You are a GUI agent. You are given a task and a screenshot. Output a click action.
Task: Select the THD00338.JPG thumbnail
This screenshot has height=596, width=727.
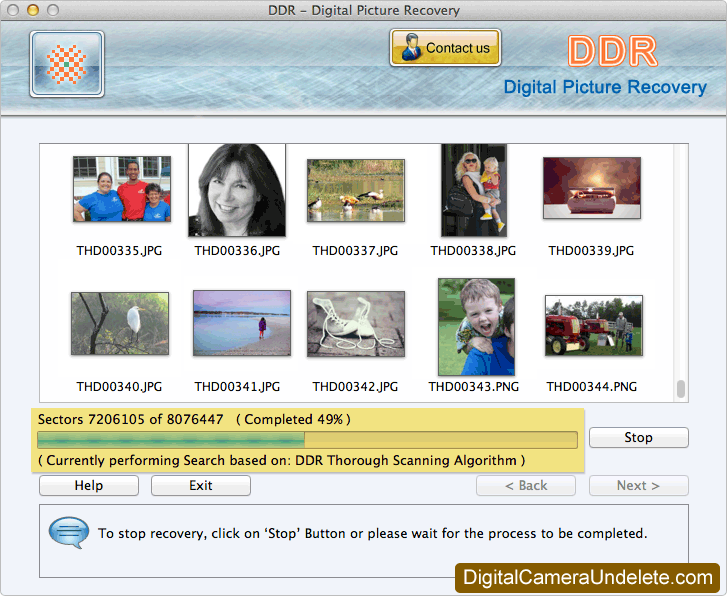tap(473, 190)
